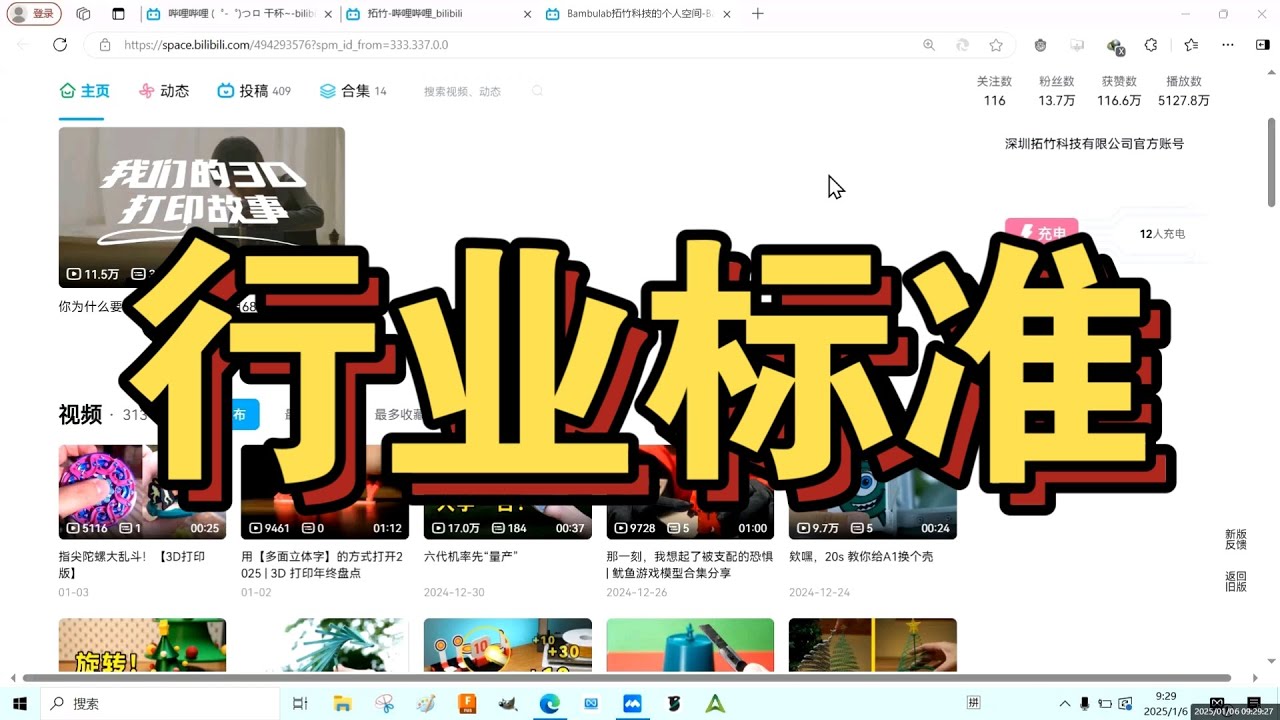This screenshot has height=720, width=1280.
Task: Open the 我们的3D打印故事 featured video thumbnail
Action: coord(201,207)
